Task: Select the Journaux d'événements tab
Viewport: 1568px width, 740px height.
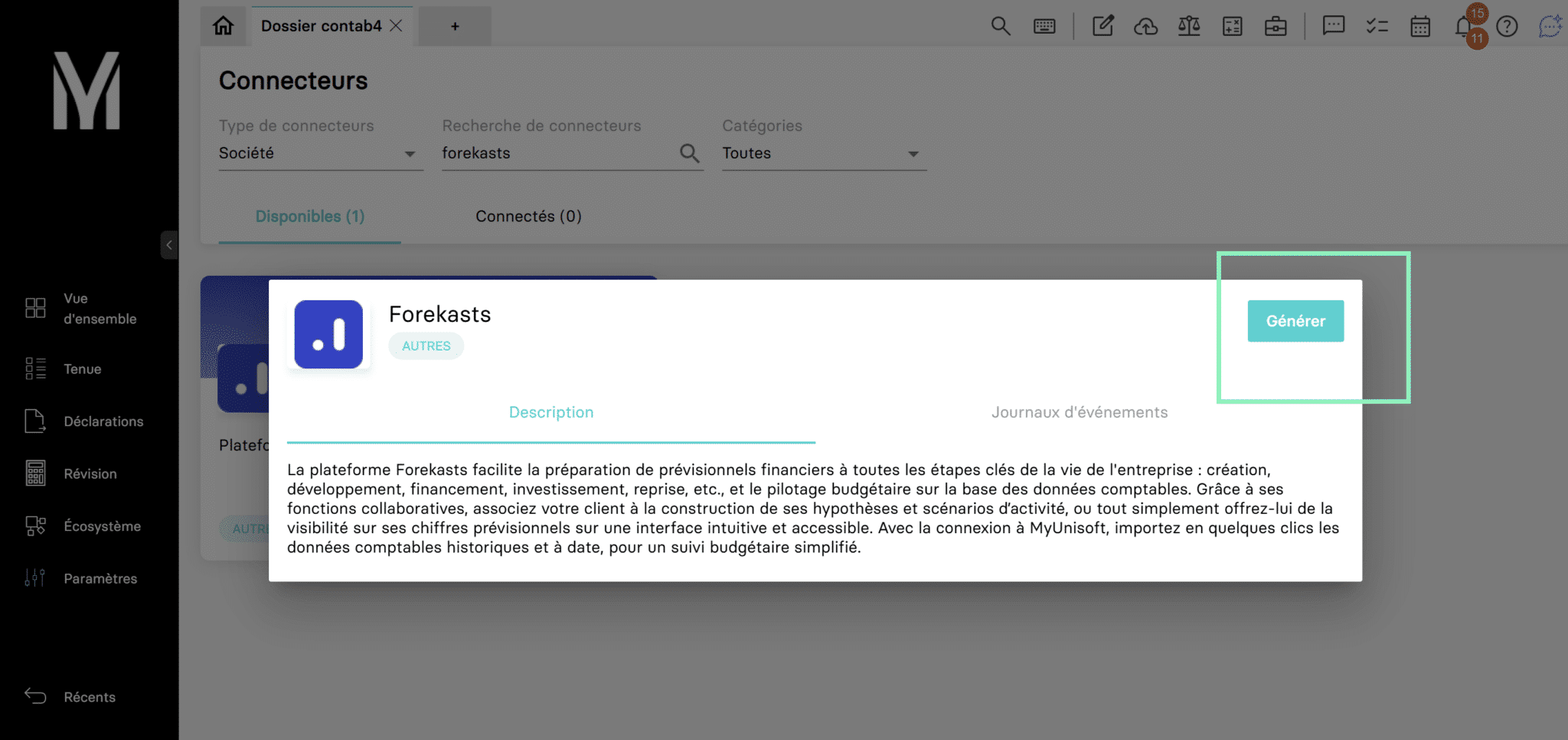Action: (x=1080, y=412)
